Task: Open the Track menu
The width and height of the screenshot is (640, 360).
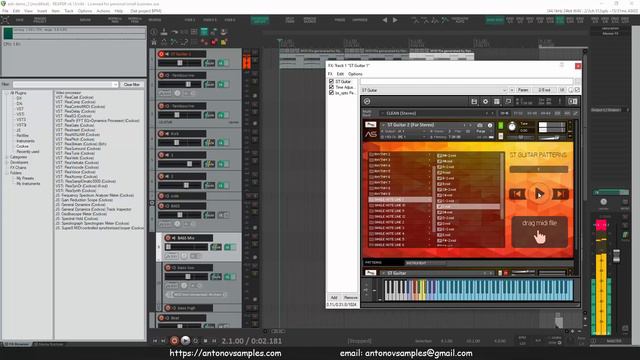Action: [69, 11]
